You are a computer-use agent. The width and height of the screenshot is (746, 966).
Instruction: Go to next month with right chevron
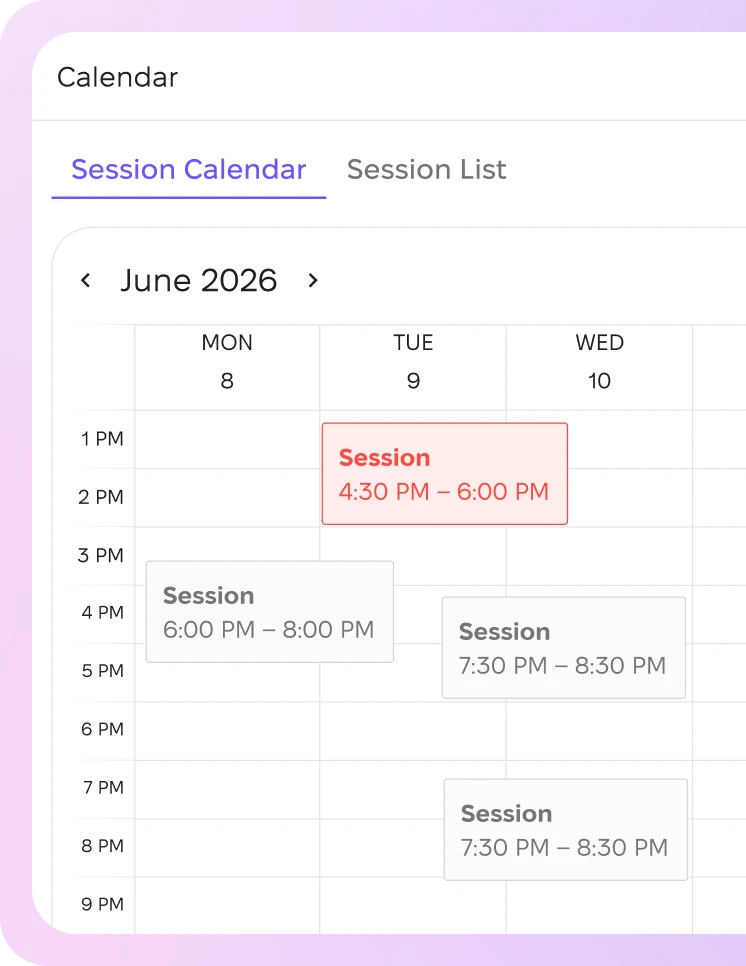coord(313,280)
